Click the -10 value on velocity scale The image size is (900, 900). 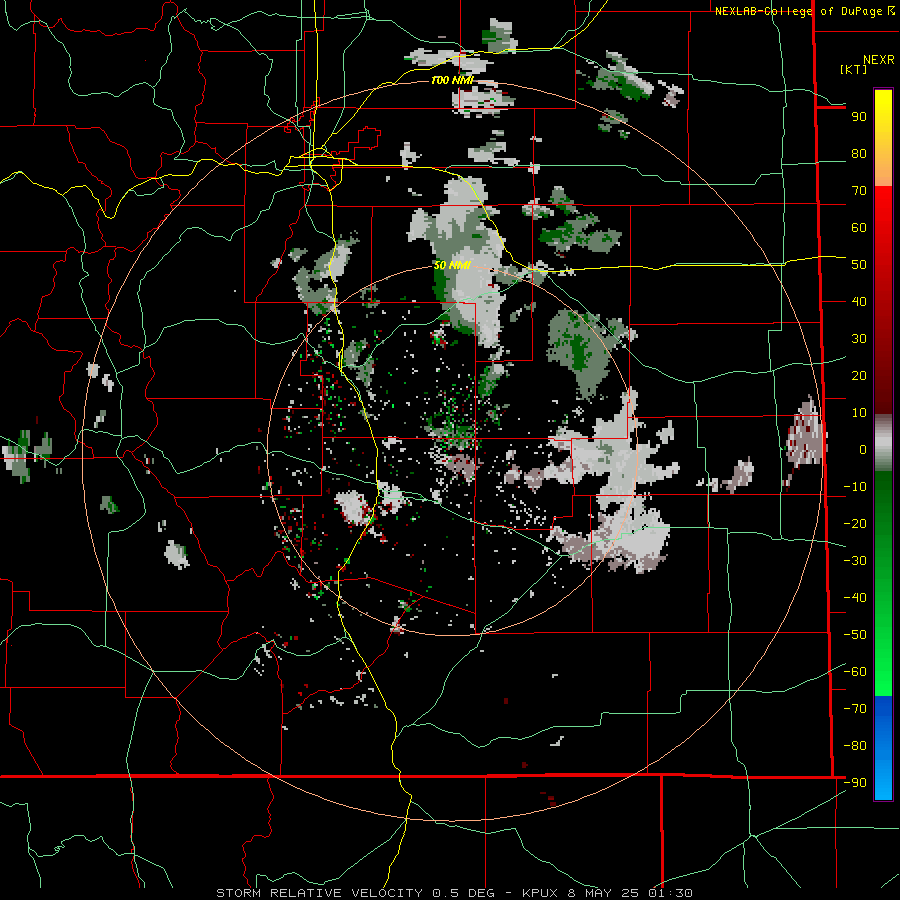(x=855, y=487)
